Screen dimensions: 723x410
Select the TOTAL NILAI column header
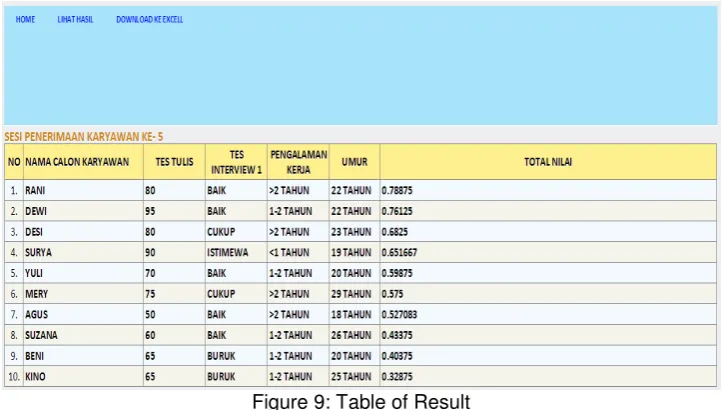tap(548, 162)
